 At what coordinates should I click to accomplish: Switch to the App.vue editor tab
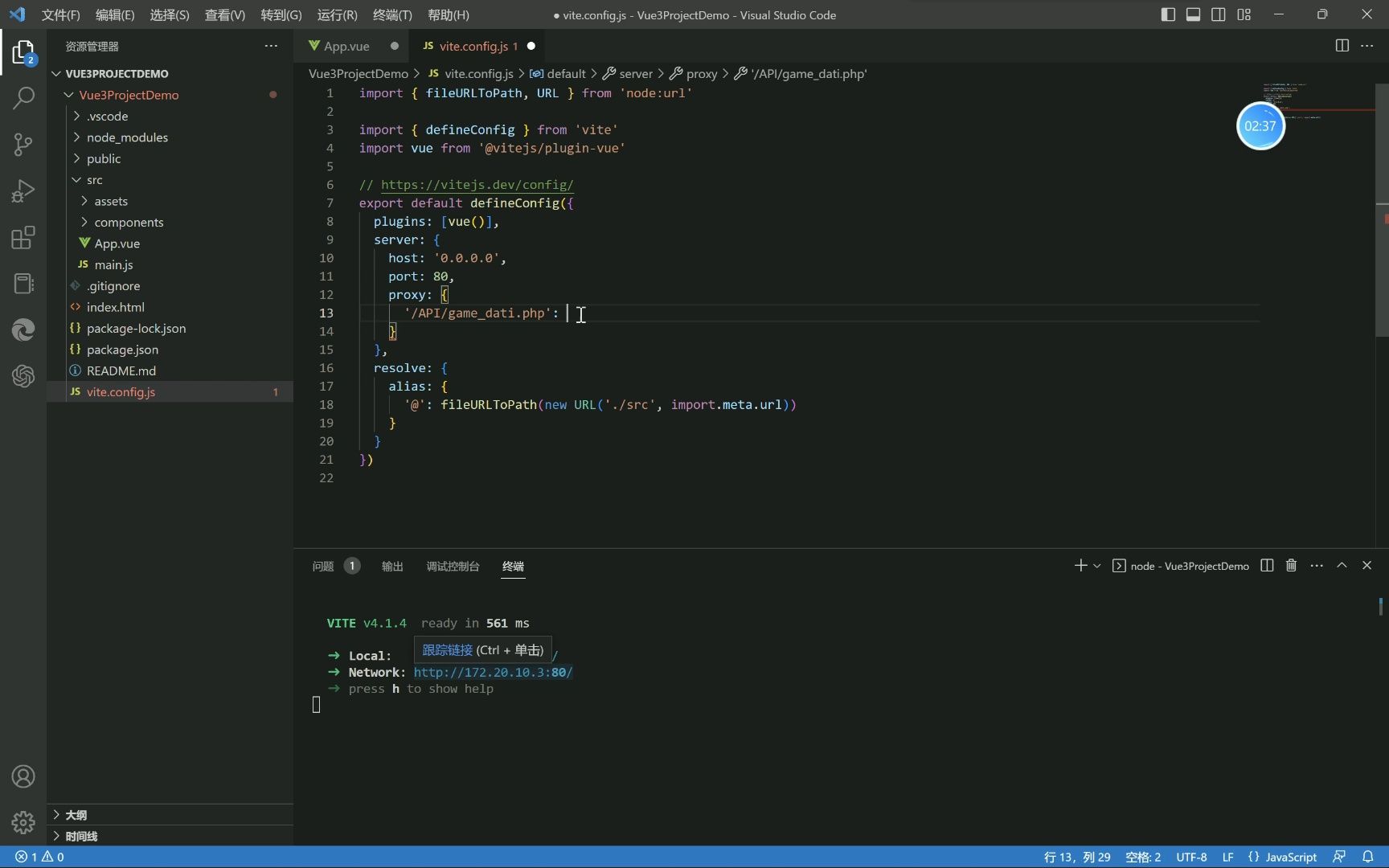pyautogui.click(x=353, y=46)
